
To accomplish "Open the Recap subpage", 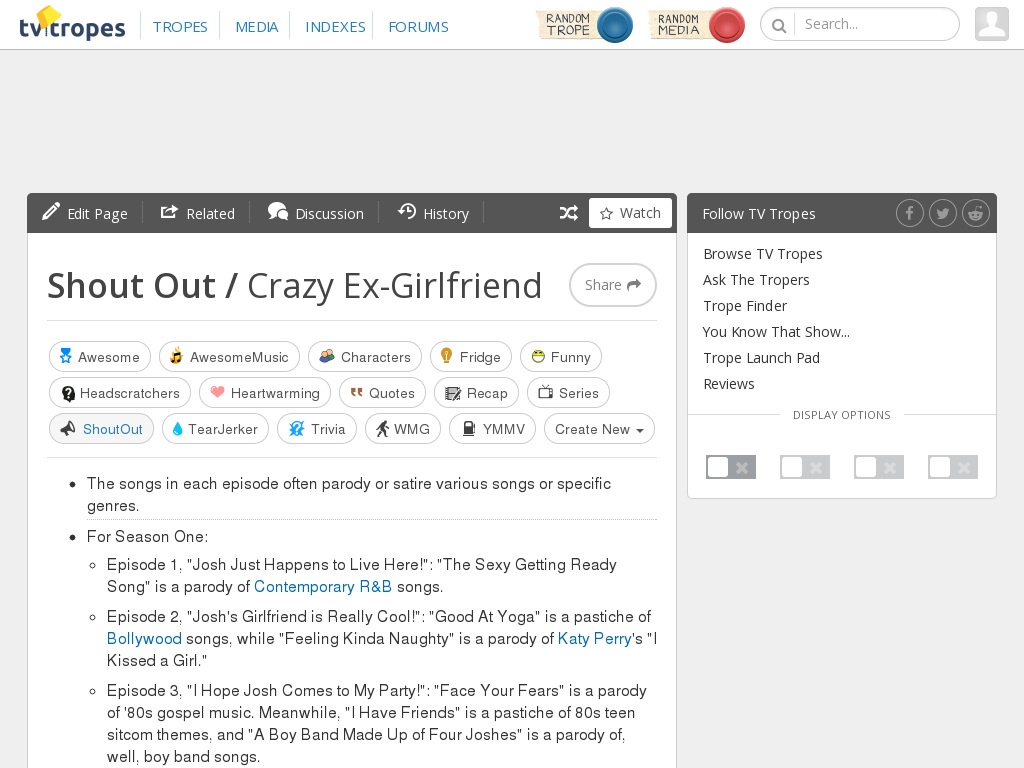I will click(476, 392).
